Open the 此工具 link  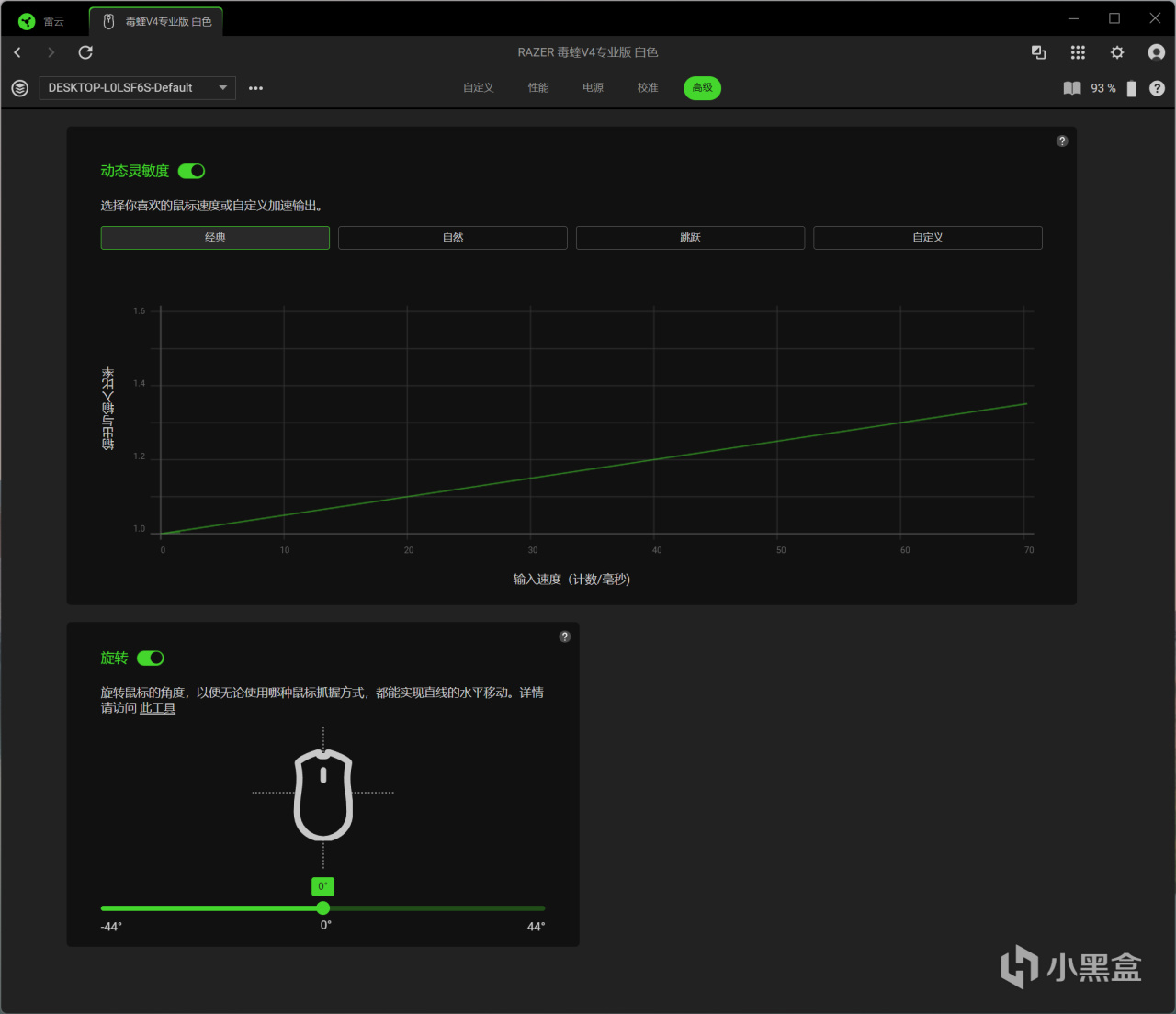pyautogui.click(x=157, y=708)
